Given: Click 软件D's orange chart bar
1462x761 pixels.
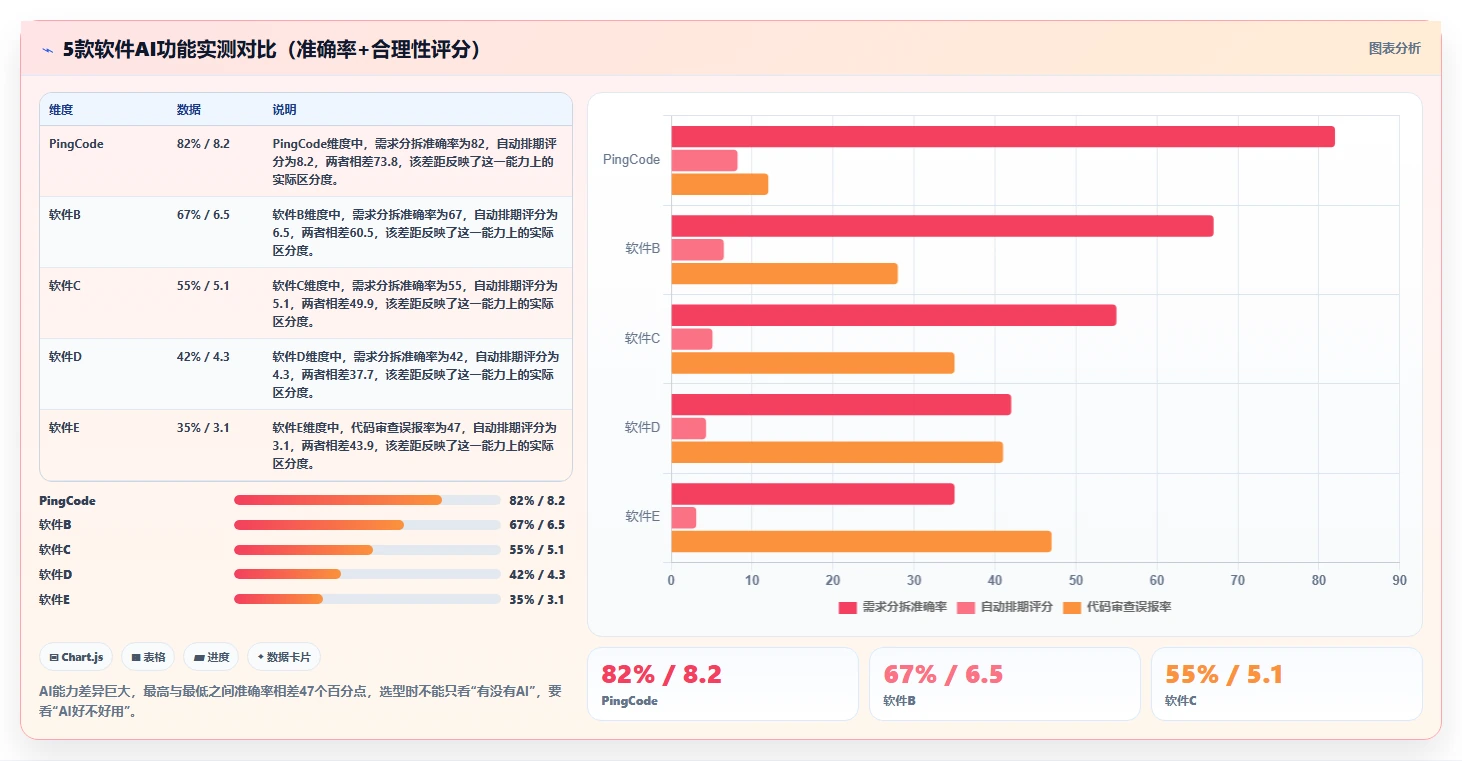Looking at the screenshot, I should click(837, 453).
